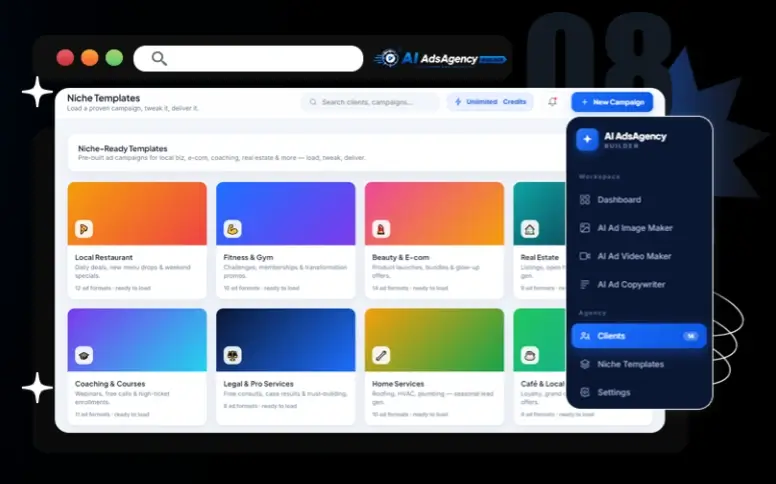Click the Coaching & Courses card title
776x484 pixels.
[x=110, y=384]
